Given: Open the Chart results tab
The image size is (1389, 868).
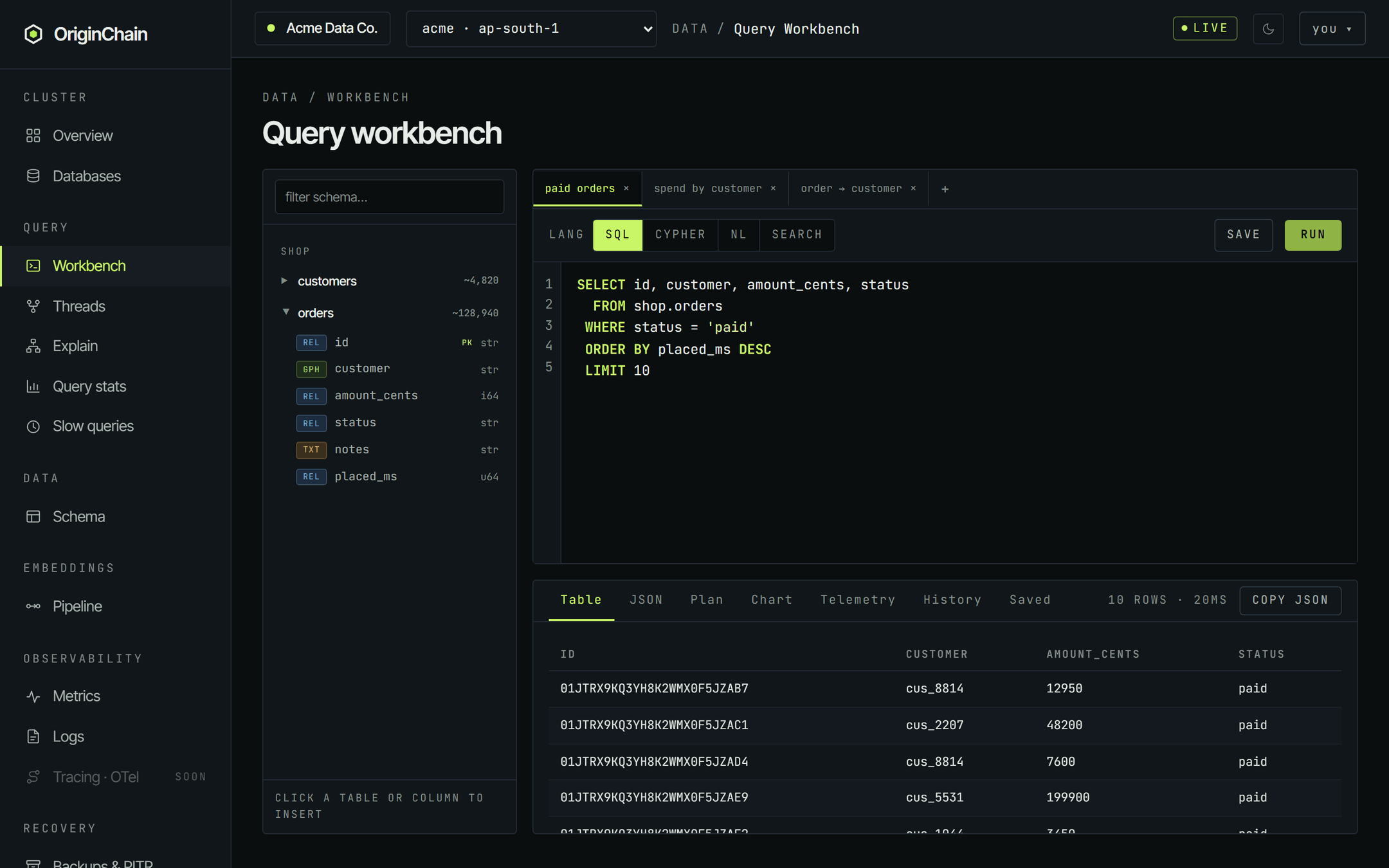Looking at the screenshot, I should pyautogui.click(x=772, y=600).
